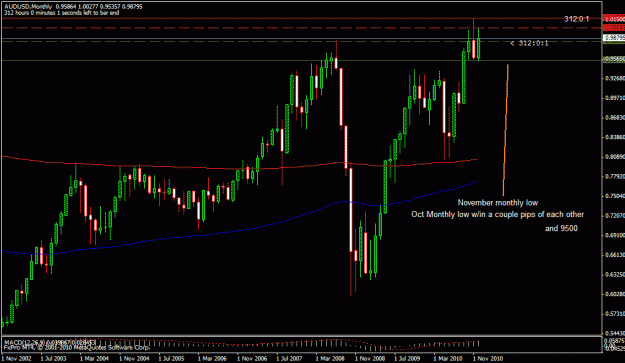
Task: Click the '1 Nov 2002' date label
Action: (x=16, y=359)
